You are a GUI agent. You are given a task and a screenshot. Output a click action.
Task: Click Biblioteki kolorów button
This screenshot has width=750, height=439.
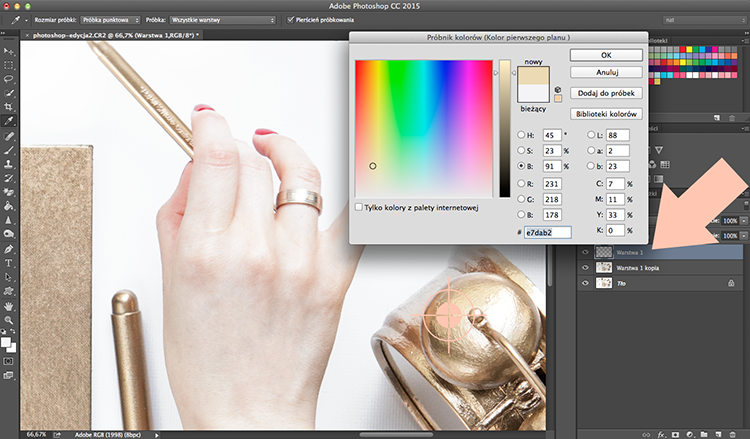[x=606, y=114]
